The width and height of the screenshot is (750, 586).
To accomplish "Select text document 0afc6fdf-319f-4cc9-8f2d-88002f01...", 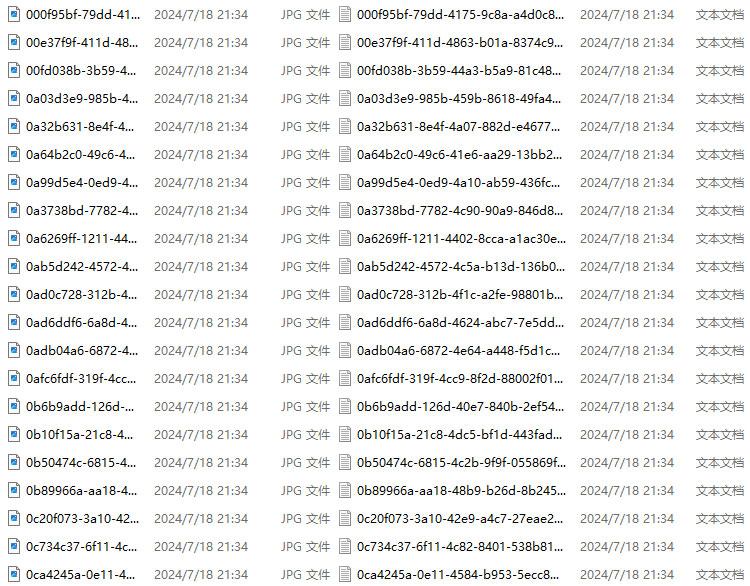I will click(460, 378).
